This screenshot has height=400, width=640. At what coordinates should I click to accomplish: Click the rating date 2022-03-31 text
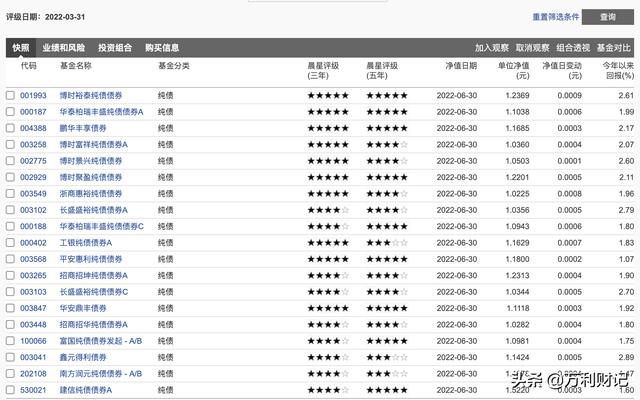(x=65, y=17)
